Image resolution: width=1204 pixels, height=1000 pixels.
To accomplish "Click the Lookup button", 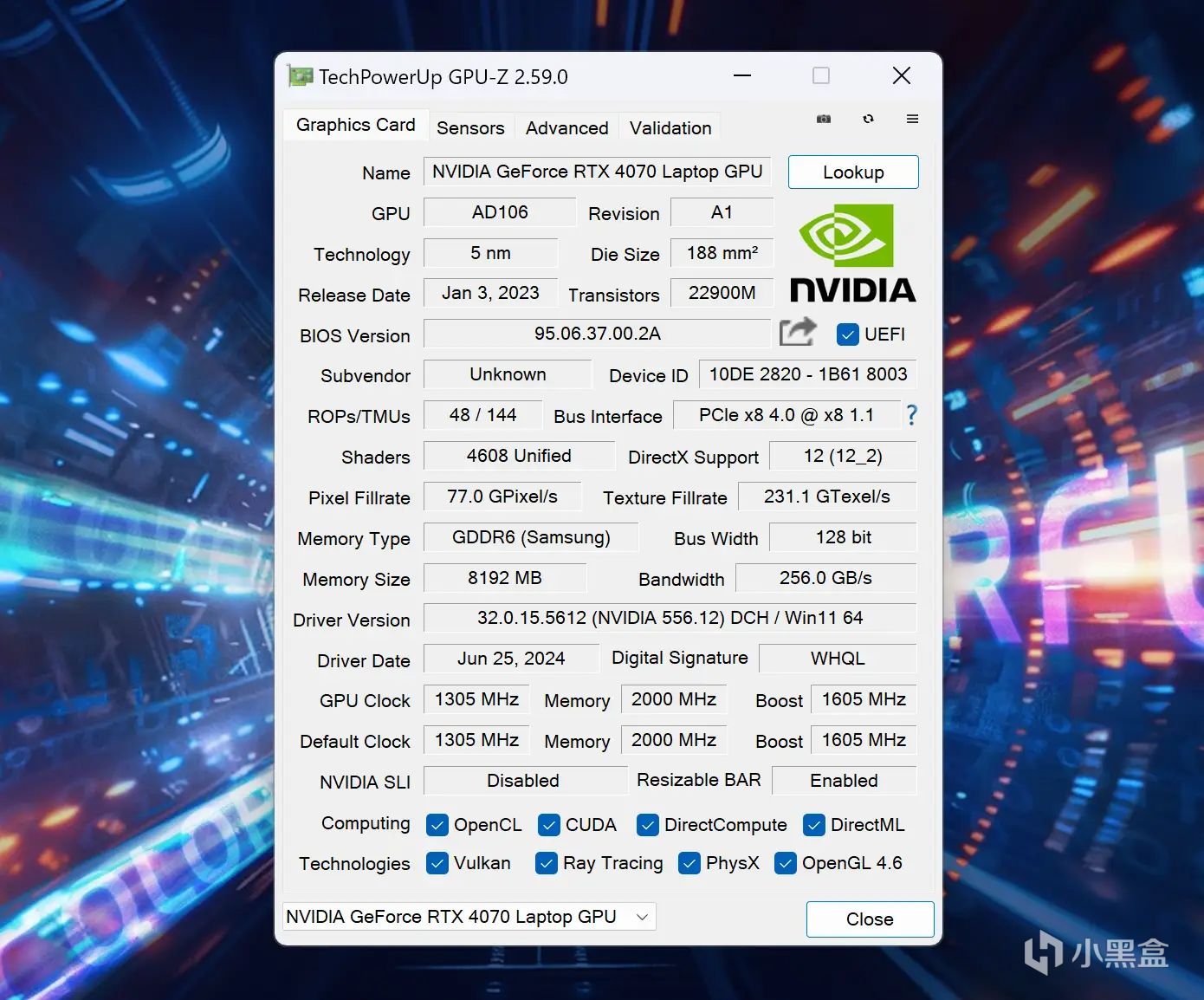I will (853, 172).
